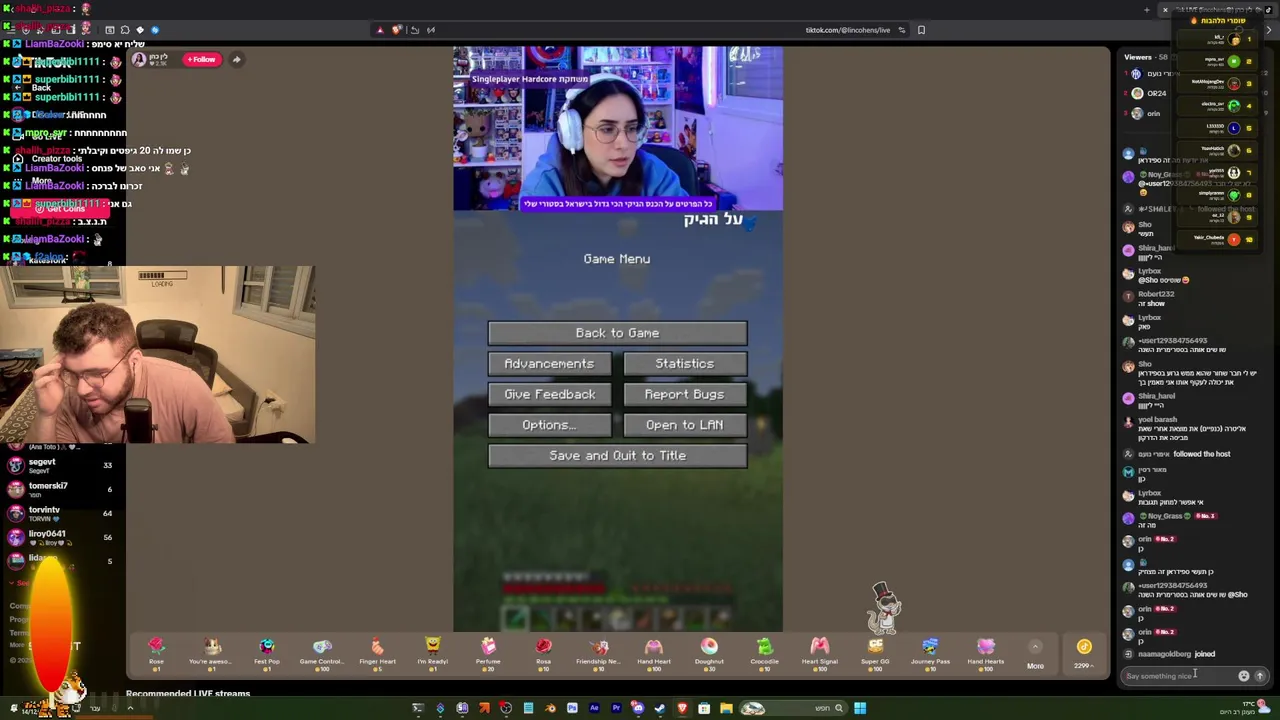Bookmark this page in browser address bar
1280x720 pixels.
click(x=921, y=30)
